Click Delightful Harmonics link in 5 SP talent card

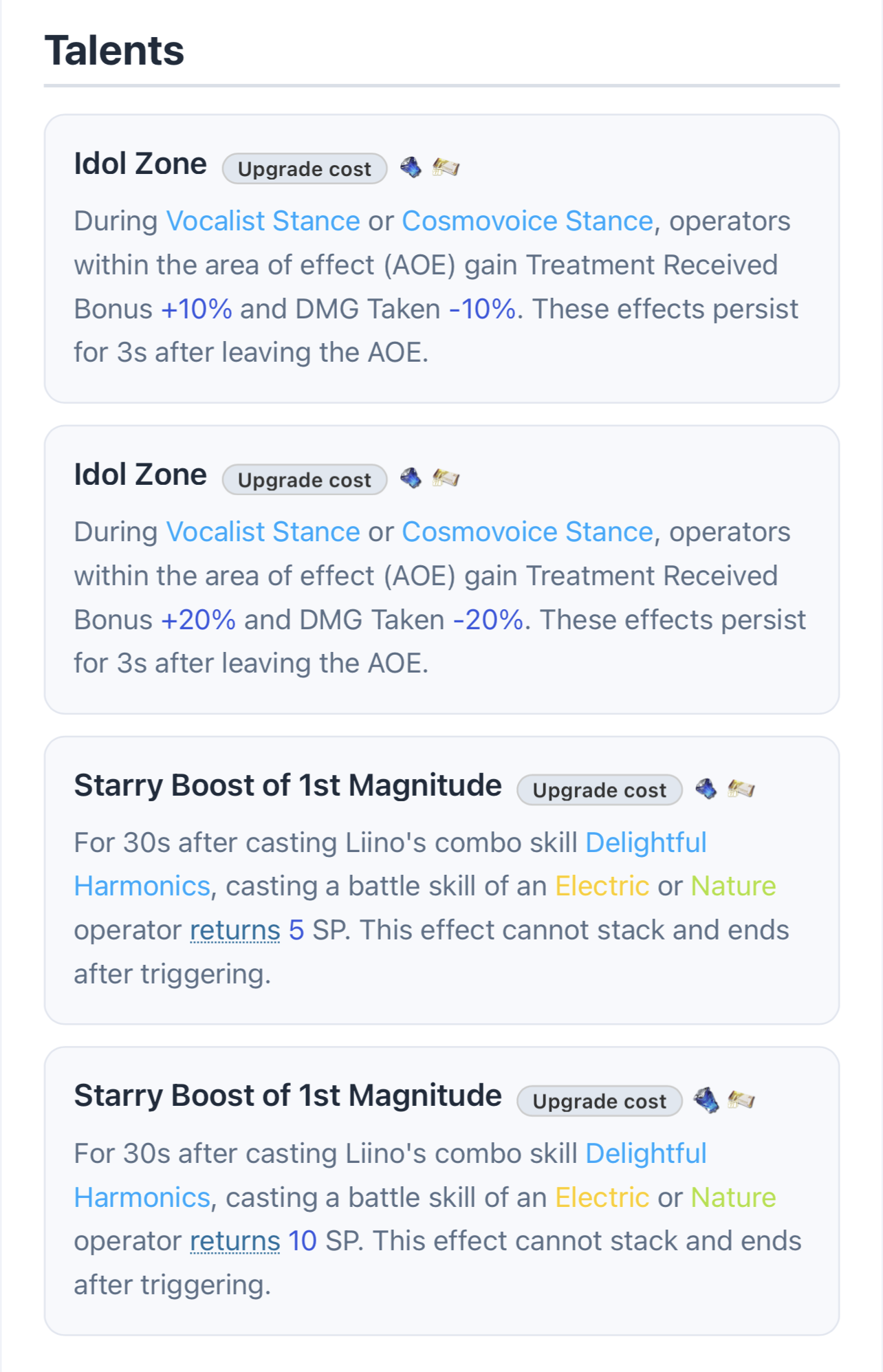pyautogui.click(x=646, y=842)
